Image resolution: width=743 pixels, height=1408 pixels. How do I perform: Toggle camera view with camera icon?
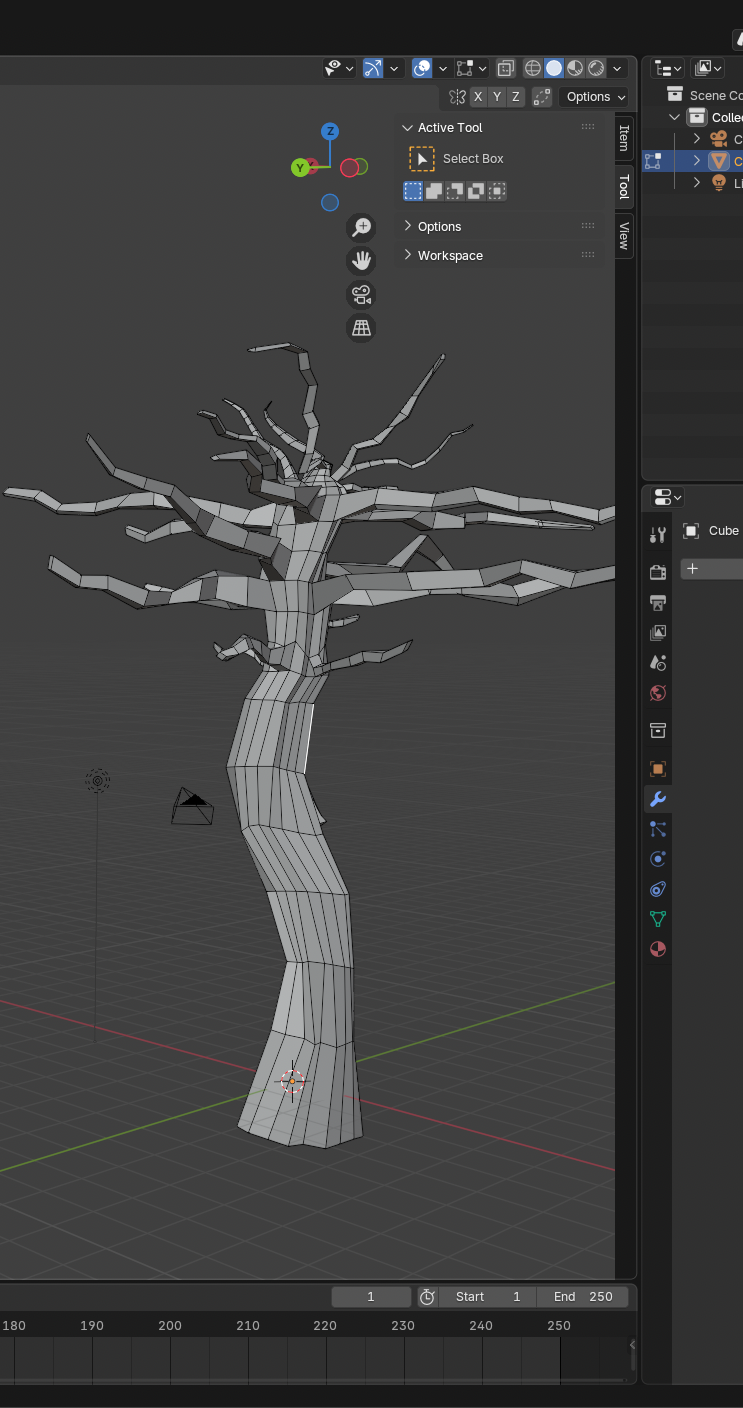[x=361, y=295]
